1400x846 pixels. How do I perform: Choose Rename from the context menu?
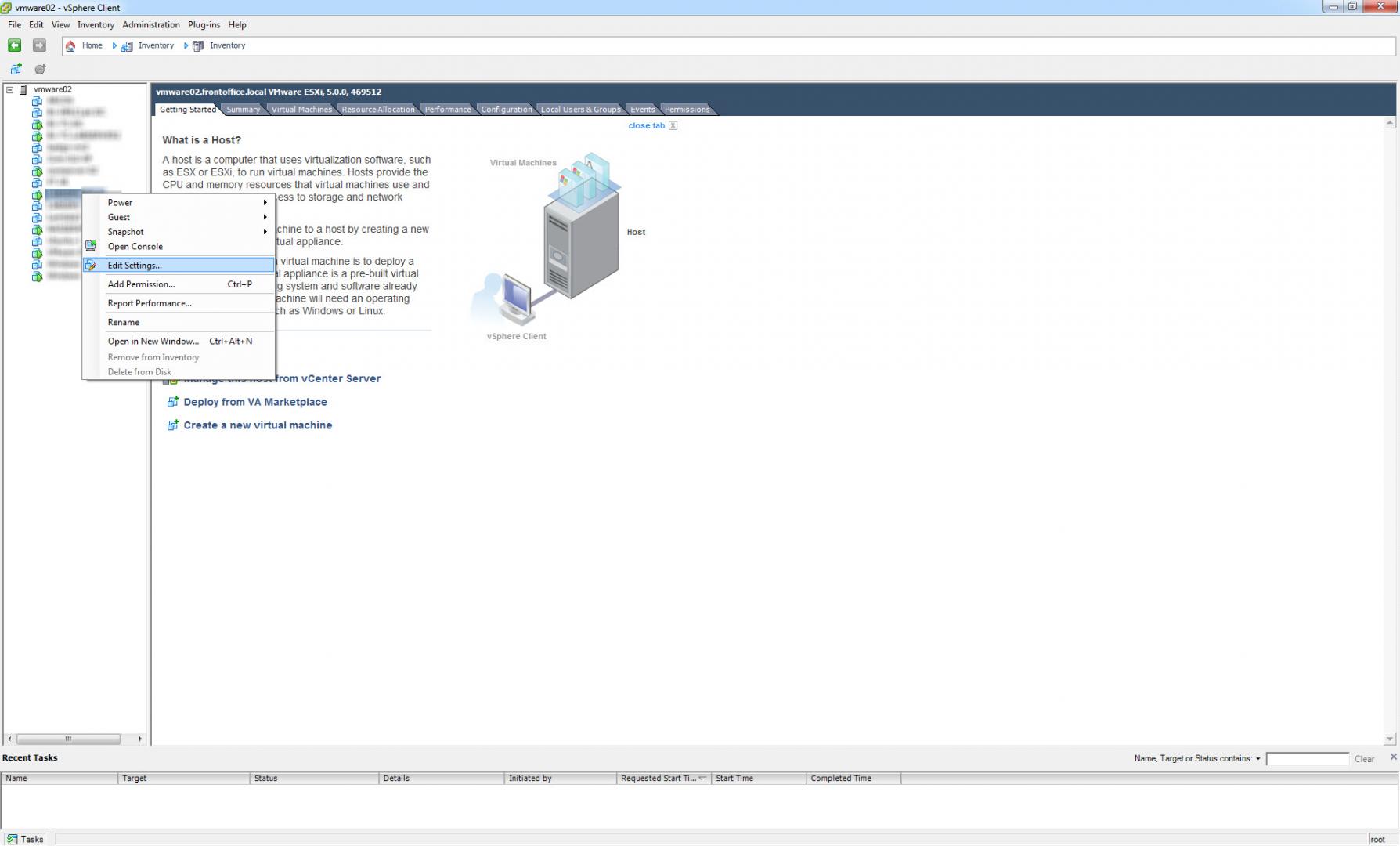[x=179, y=322]
